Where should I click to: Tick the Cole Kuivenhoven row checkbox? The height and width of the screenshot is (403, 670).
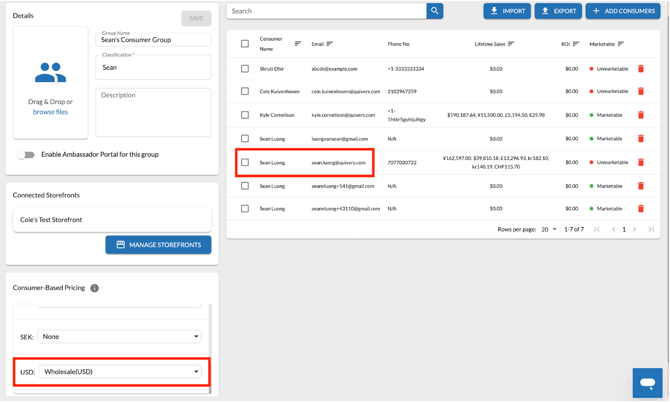[x=245, y=91]
